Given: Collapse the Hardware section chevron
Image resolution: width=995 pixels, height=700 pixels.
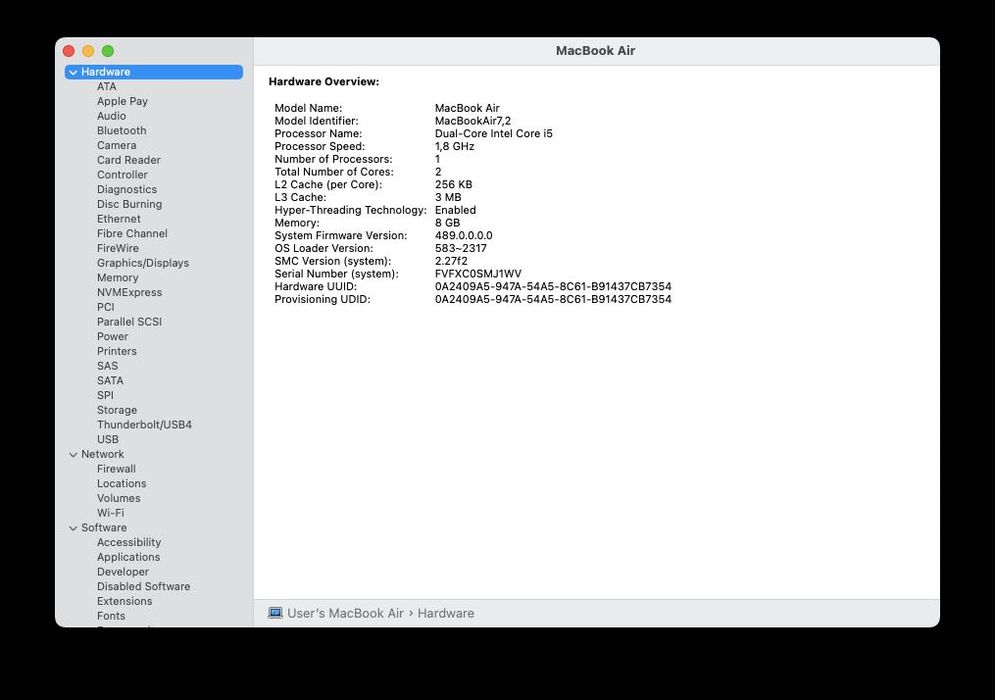Looking at the screenshot, I should [73, 72].
